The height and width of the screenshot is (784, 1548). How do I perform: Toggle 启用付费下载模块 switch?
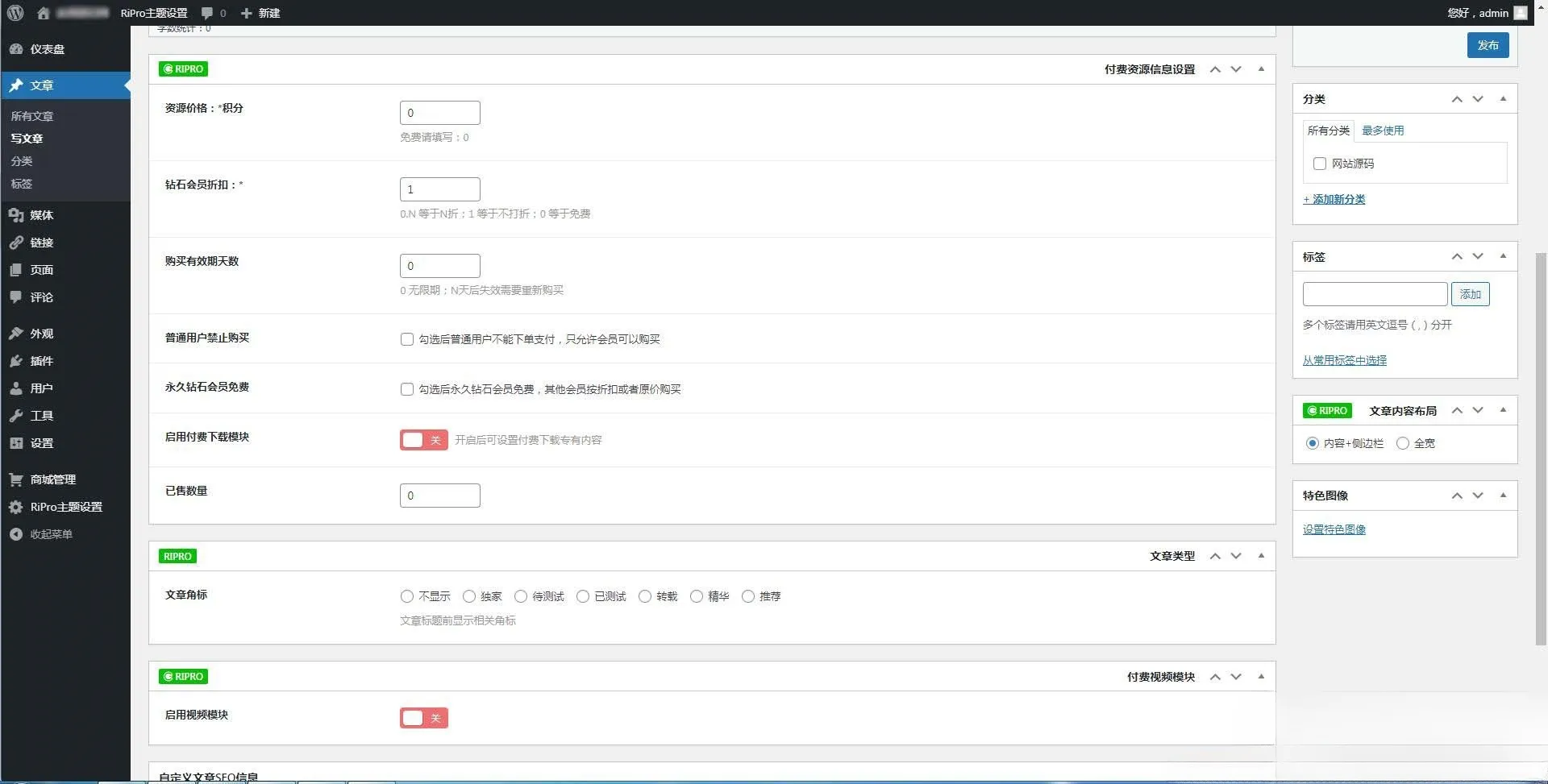pyautogui.click(x=424, y=440)
